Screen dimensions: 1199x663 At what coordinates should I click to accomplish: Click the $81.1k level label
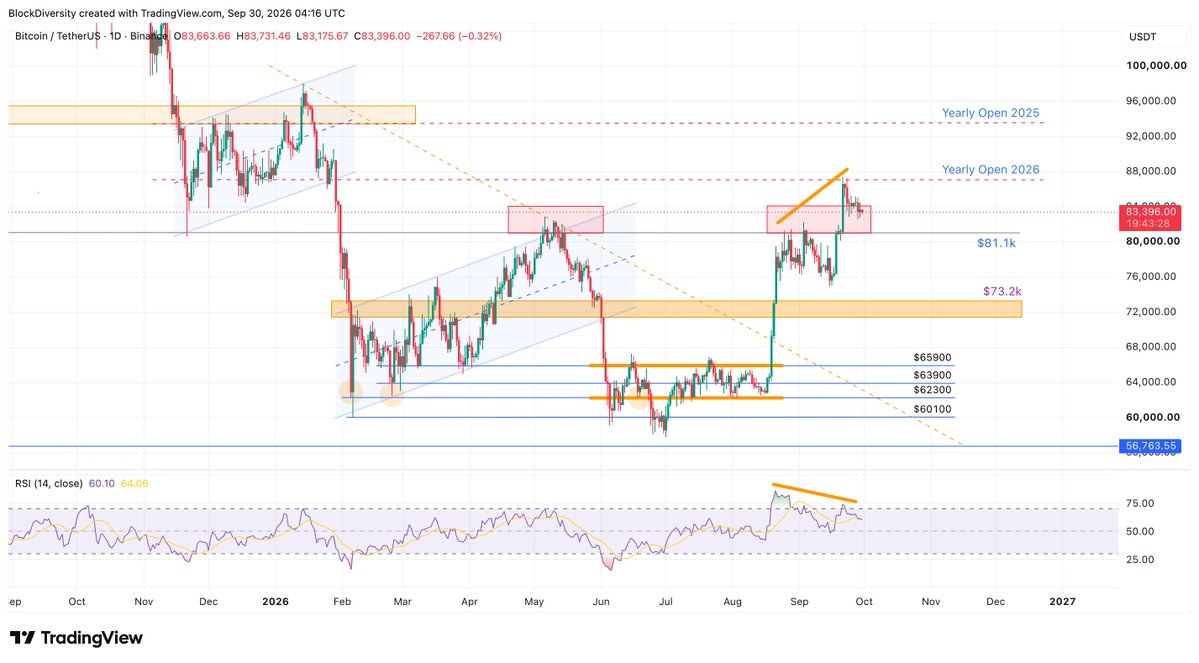[x=996, y=243]
